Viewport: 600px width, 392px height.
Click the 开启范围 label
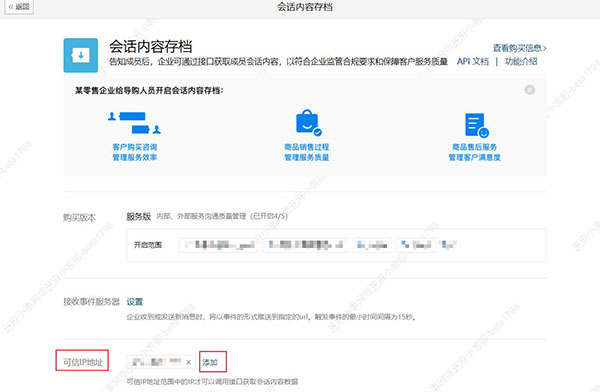pos(148,245)
